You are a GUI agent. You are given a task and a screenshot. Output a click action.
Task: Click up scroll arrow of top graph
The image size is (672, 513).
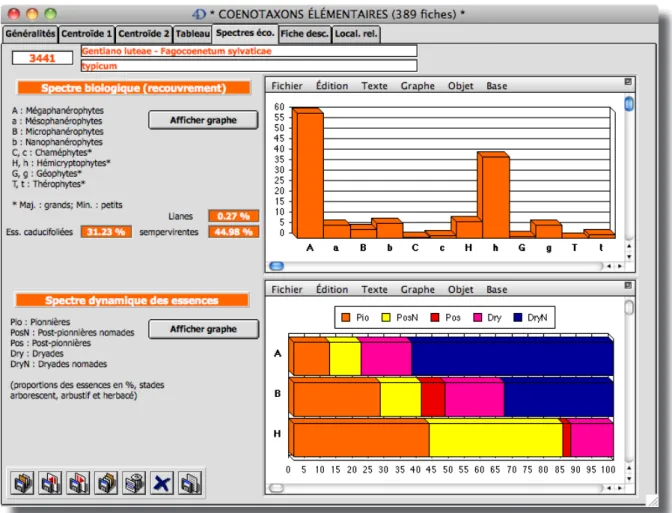(x=629, y=246)
